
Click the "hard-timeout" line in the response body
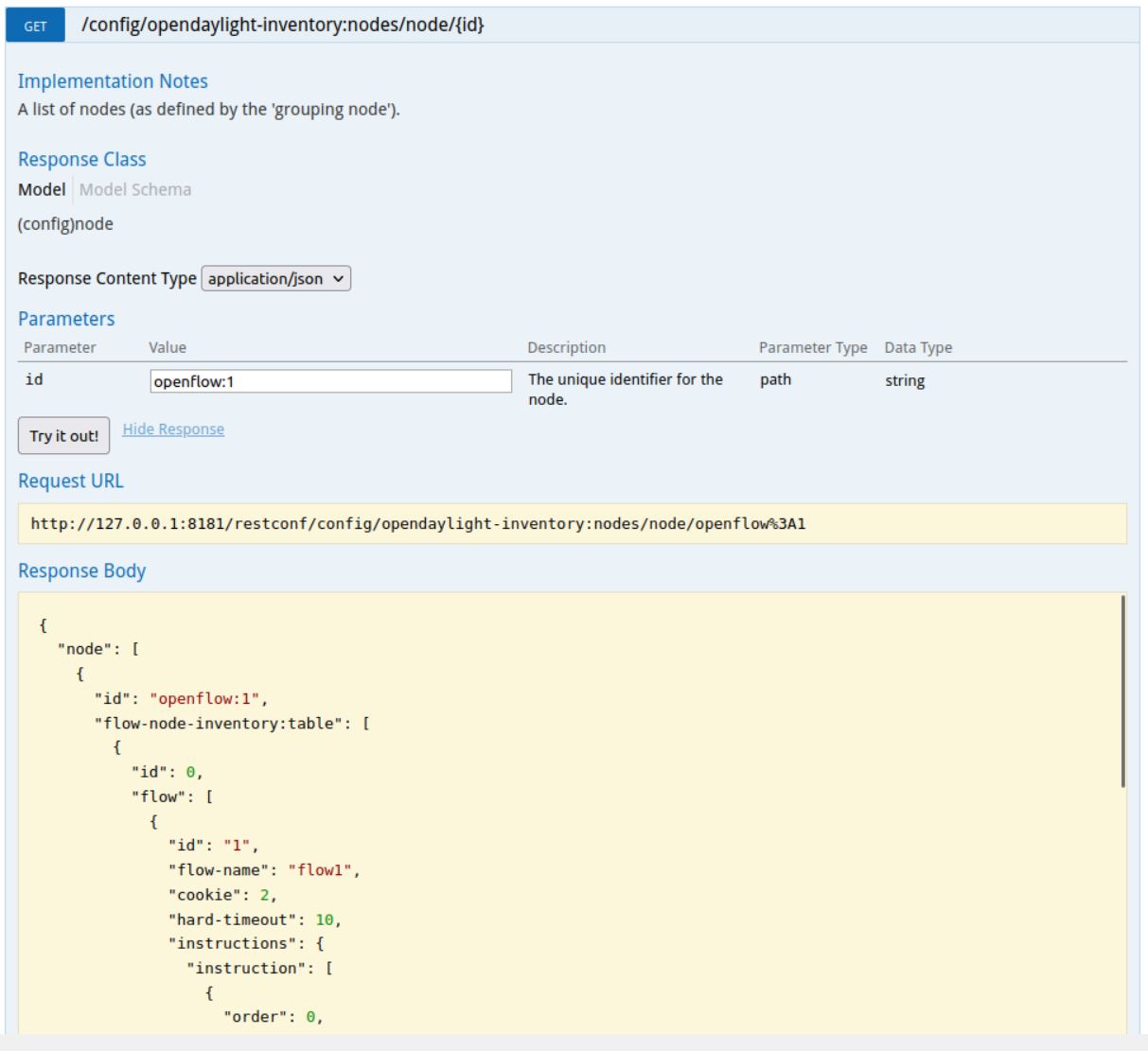point(255,920)
